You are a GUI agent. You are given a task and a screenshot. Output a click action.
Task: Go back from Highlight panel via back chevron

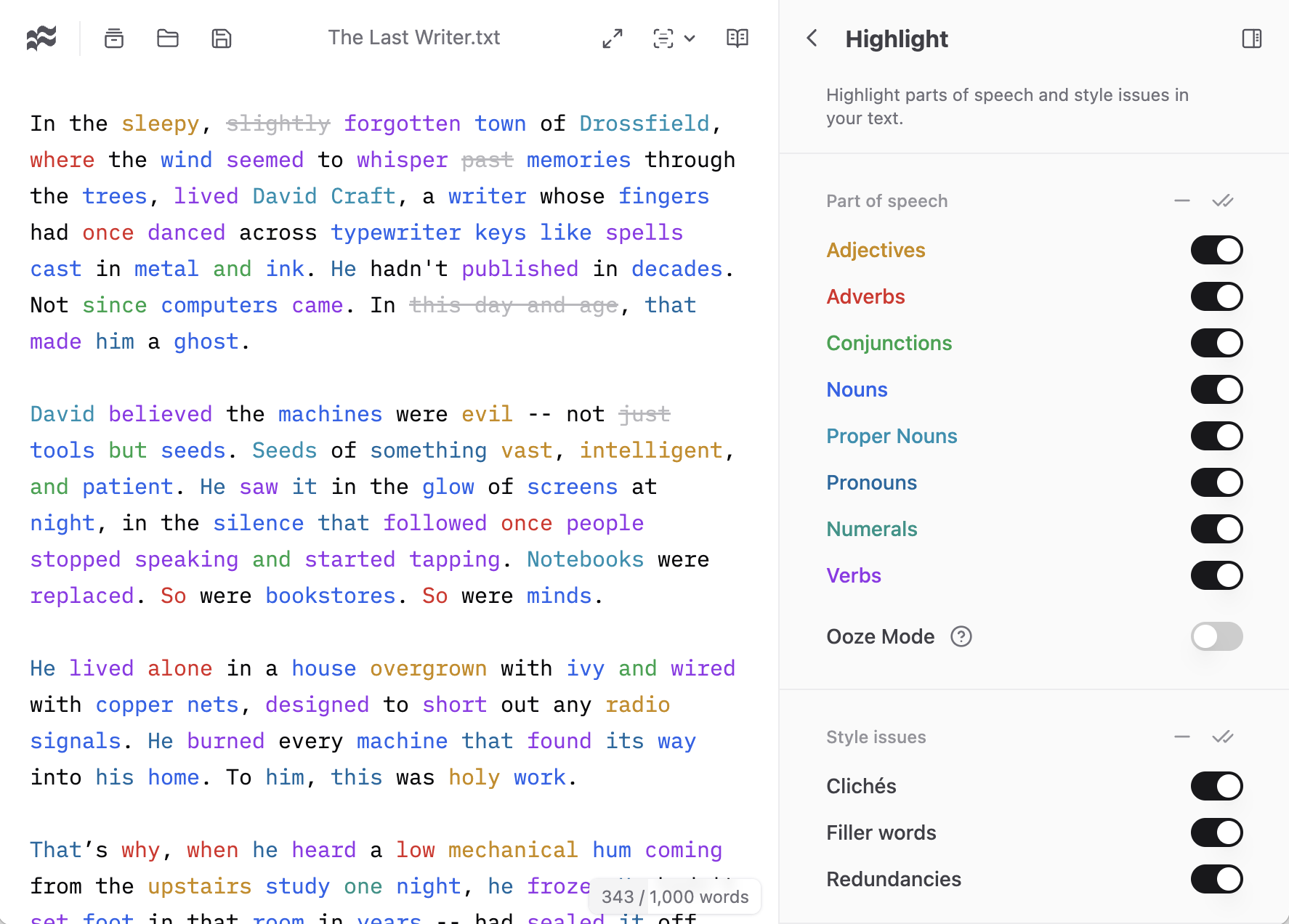click(x=812, y=38)
